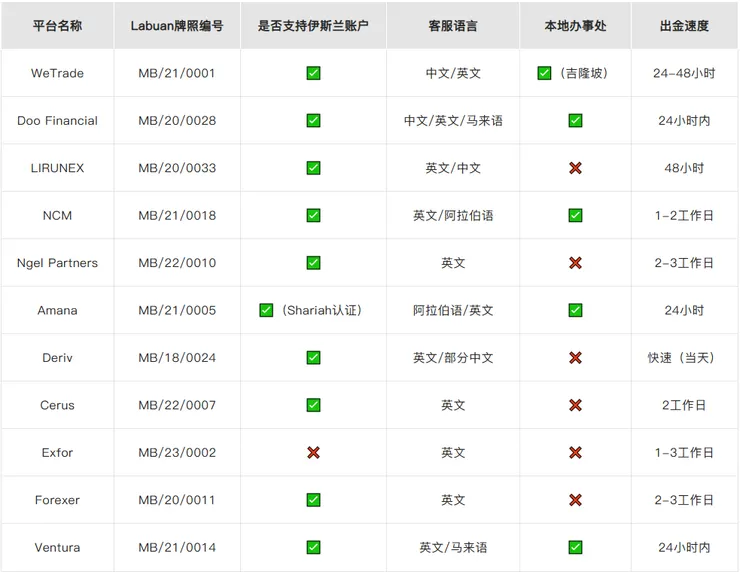This screenshot has height=574, width=740.
Task: Click Ngel Partners local office red cross
Action: 575,263
